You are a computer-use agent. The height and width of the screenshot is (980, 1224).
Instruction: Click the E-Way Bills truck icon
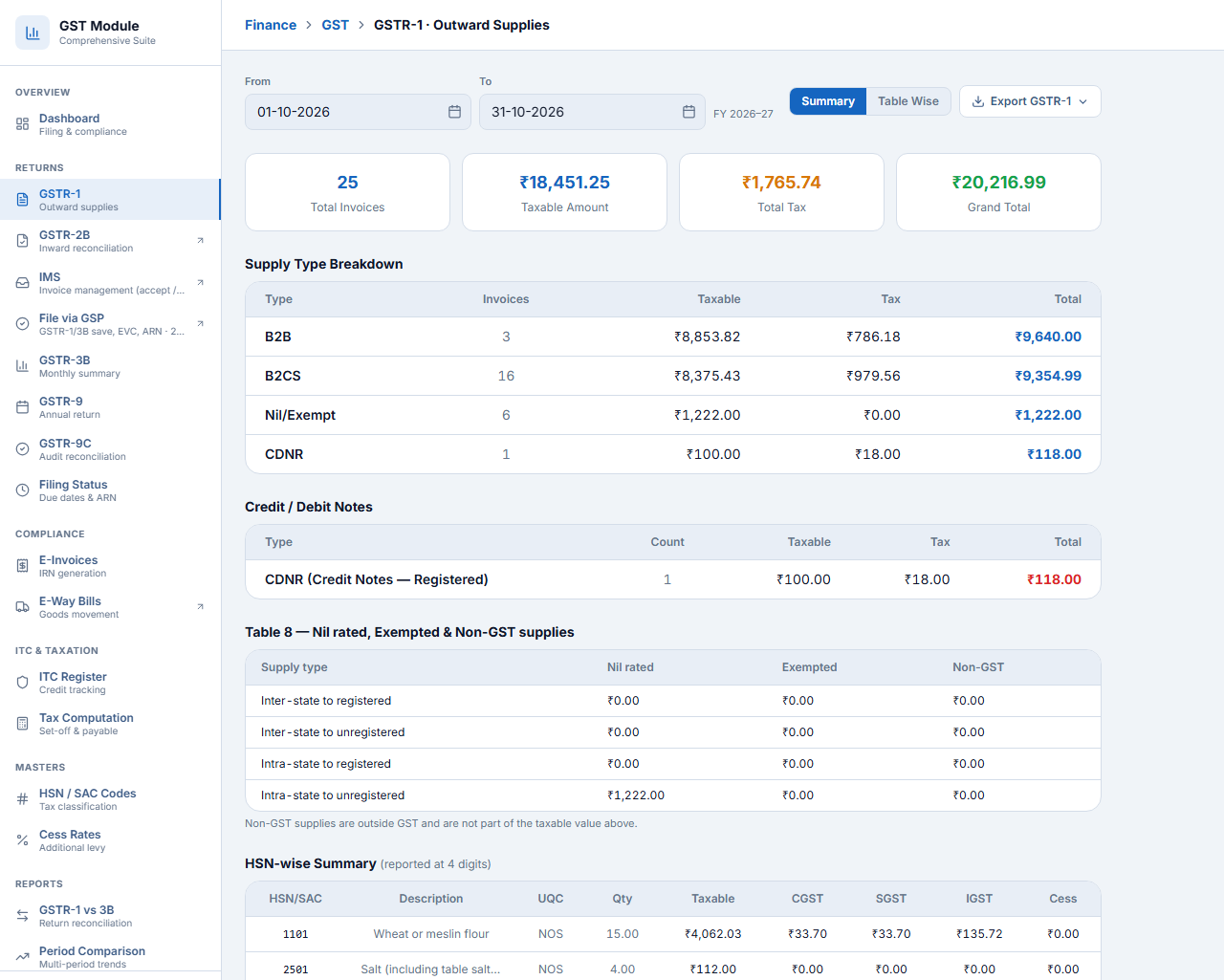coord(22,607)
